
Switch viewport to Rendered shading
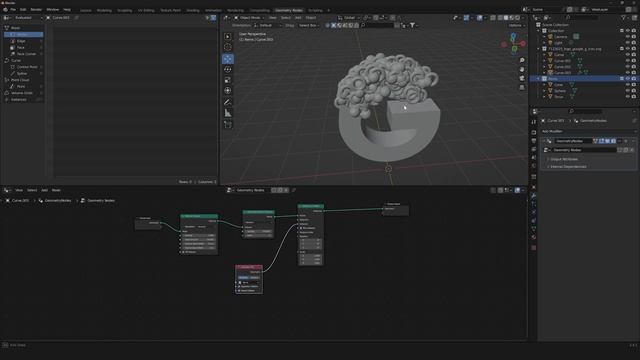click(518, 18)
